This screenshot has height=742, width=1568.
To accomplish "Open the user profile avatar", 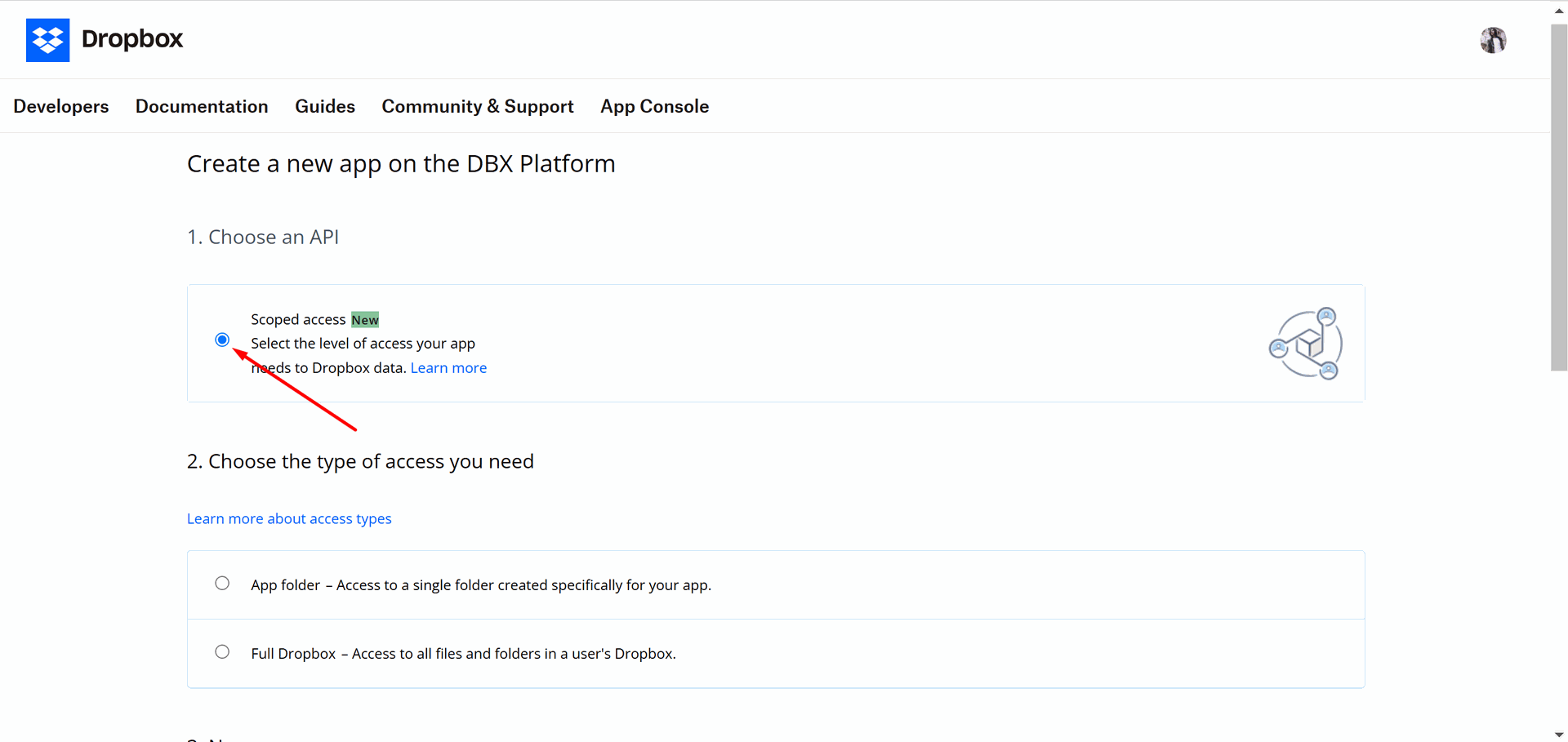I will point(1493,40).
